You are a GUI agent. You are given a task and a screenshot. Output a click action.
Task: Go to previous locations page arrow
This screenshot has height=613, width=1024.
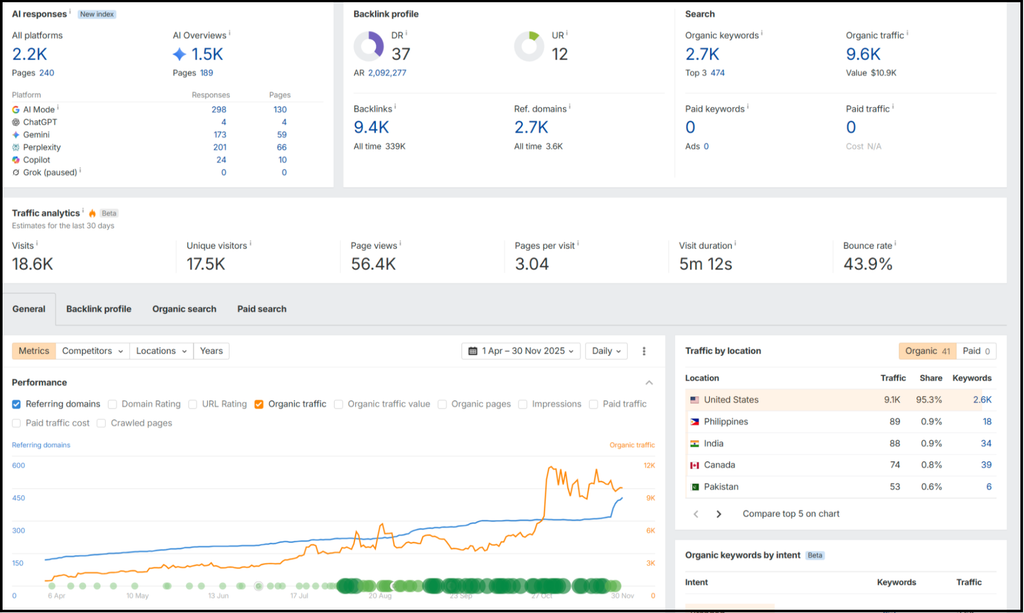click(x=696, y=514)
